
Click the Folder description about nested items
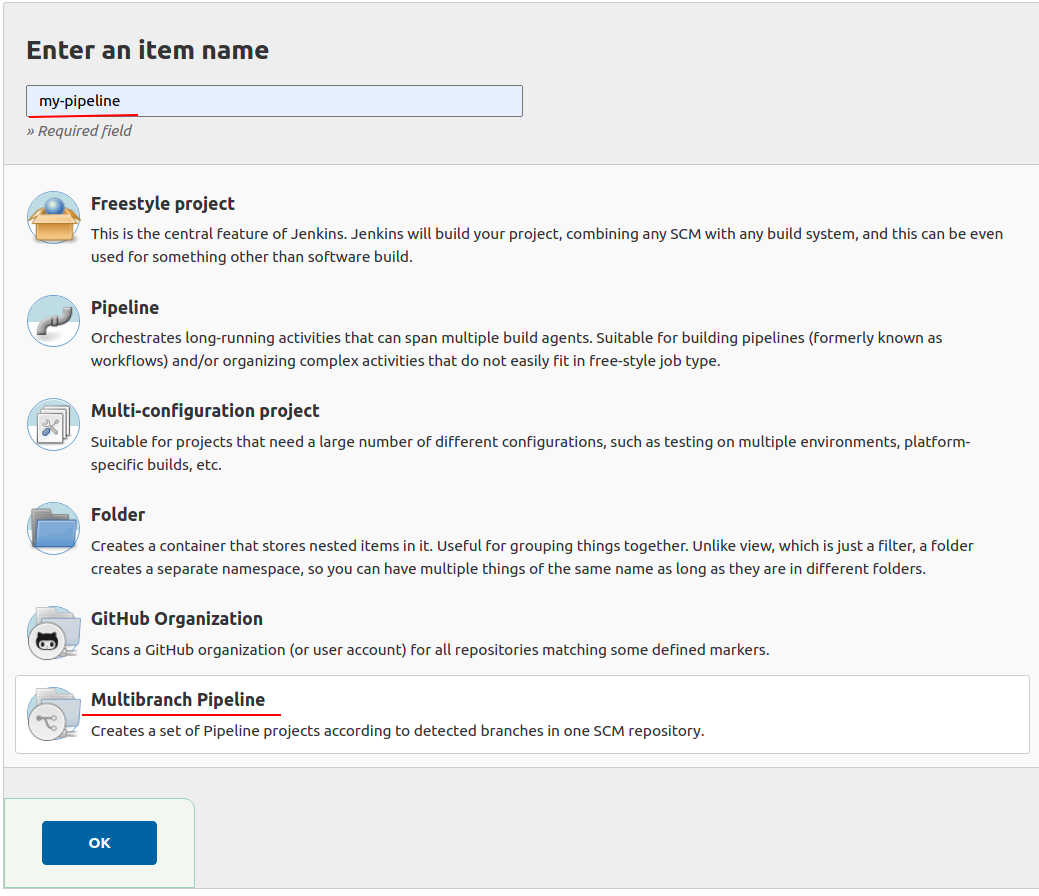pos(532,557)
